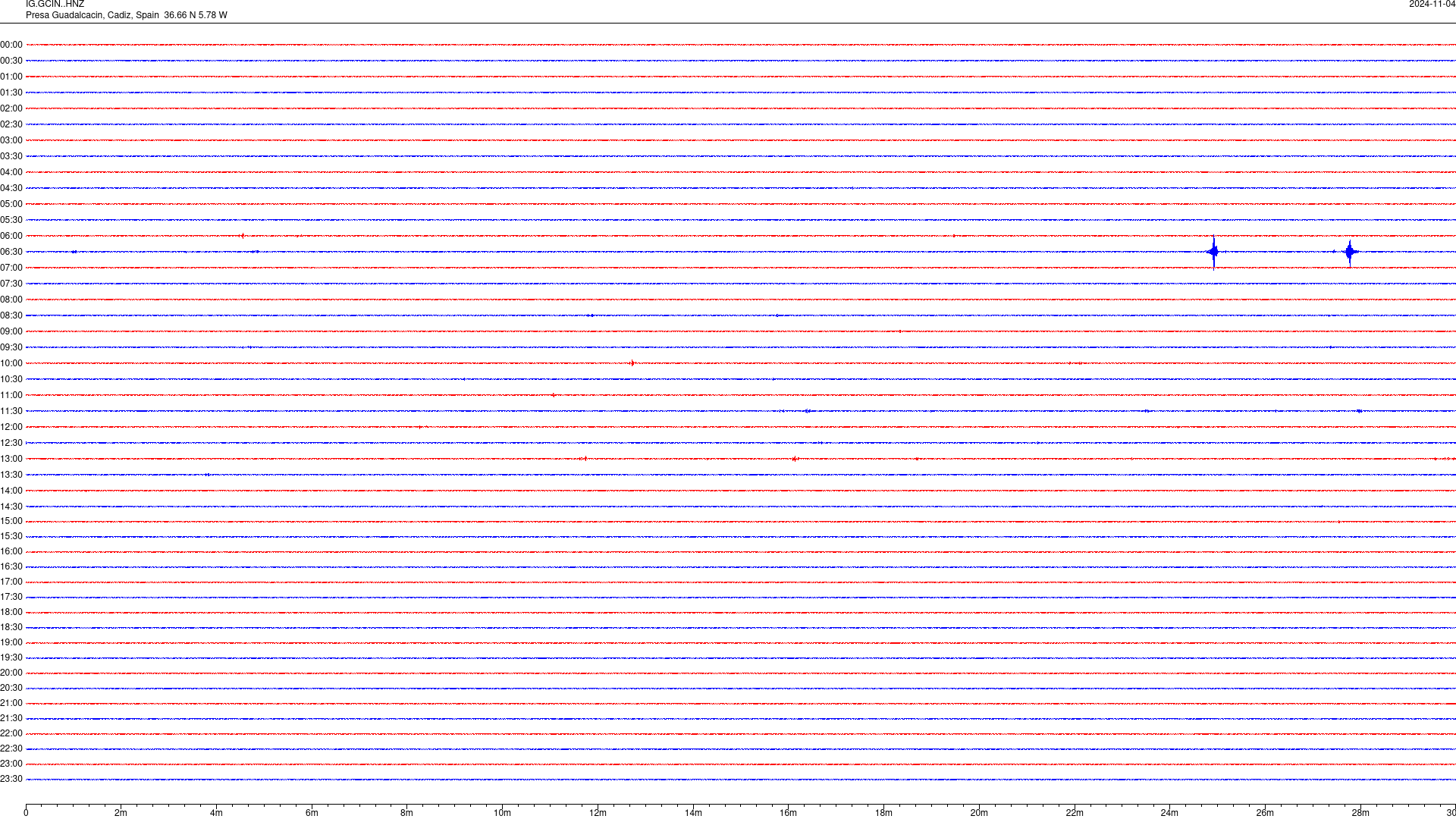
Task: Select the 07:30 time label
Action: point(11,284)
